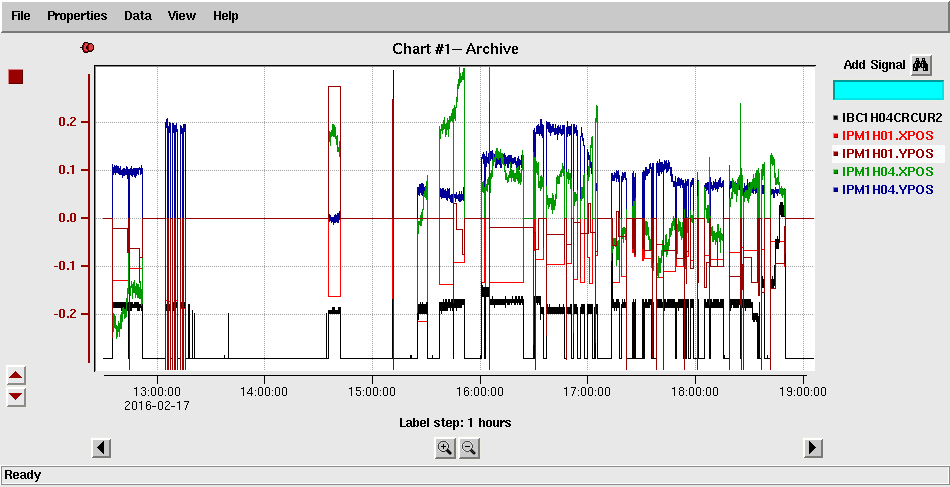
Task: Pan chart right with right arrow button
Action: pyautogui.click(x=812, y=448)
